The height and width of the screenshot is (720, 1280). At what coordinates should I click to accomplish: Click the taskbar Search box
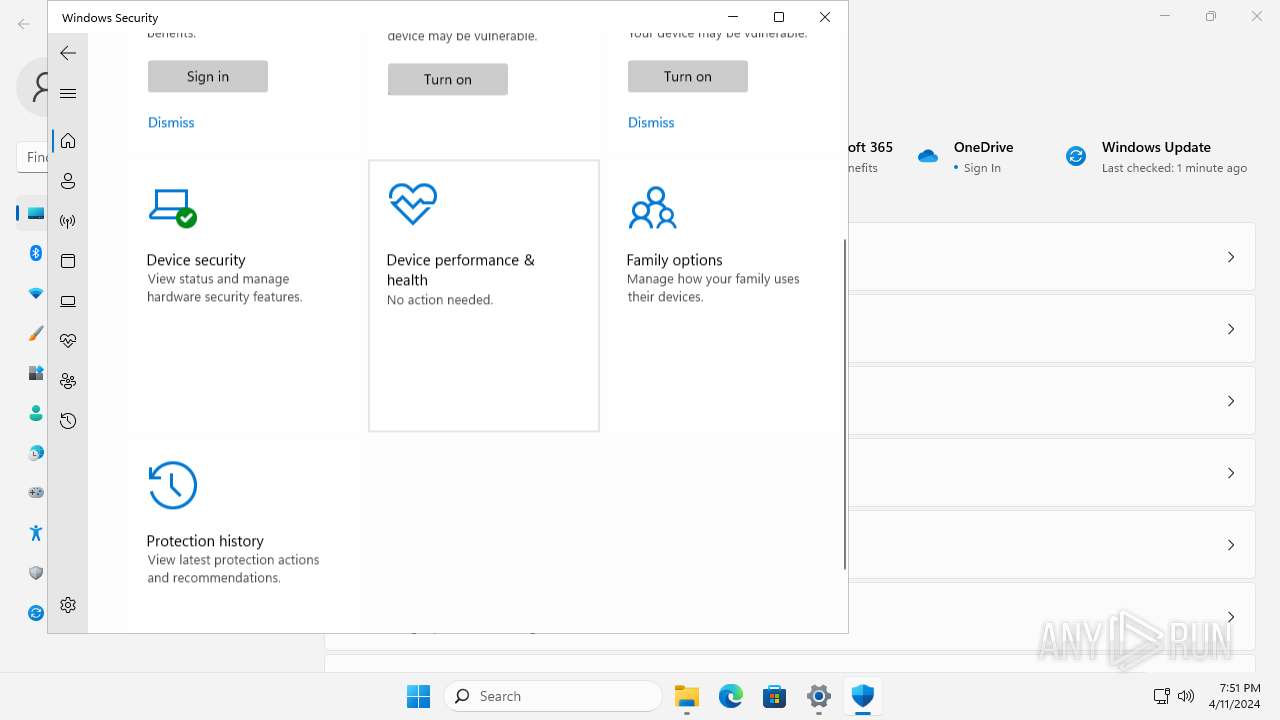coord(553,696)
